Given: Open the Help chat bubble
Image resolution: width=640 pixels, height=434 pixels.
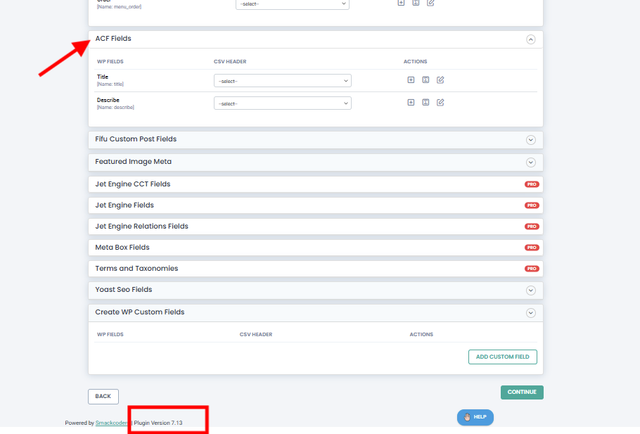Looking at the screenshot, I should coord(475,417).
